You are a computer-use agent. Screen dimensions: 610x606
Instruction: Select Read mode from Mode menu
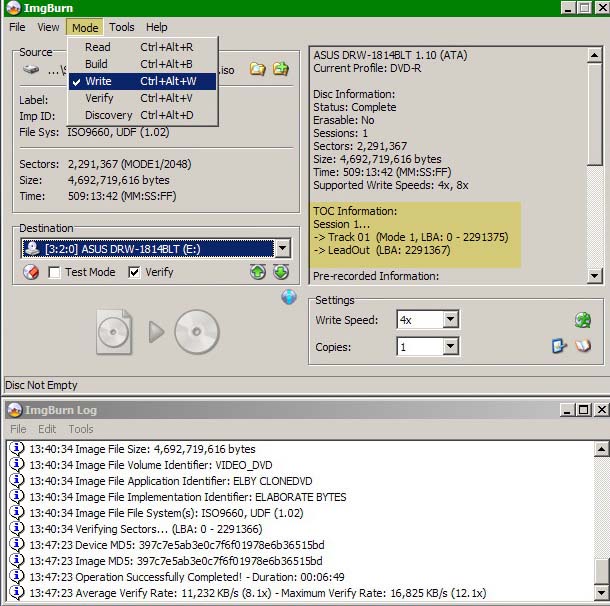click(x=142, y=47)
